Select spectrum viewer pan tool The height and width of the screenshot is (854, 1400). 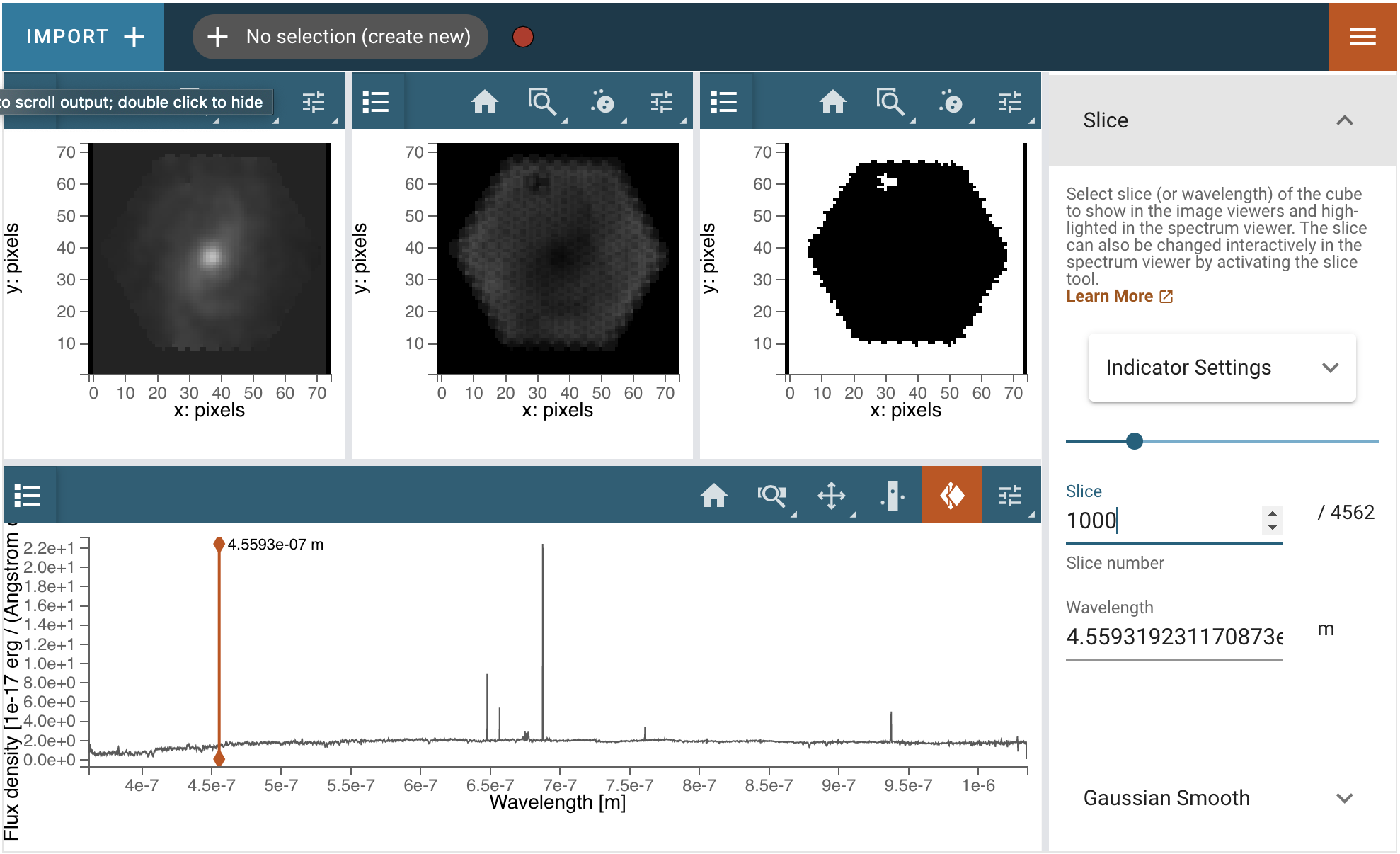(x=832, y=496)
